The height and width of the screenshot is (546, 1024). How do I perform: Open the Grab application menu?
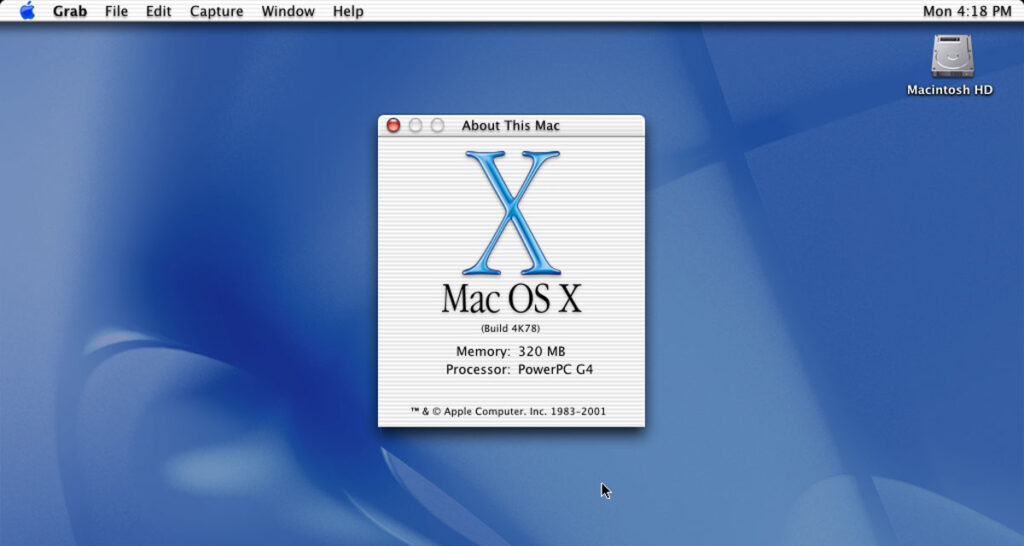(x=70, y=11)
